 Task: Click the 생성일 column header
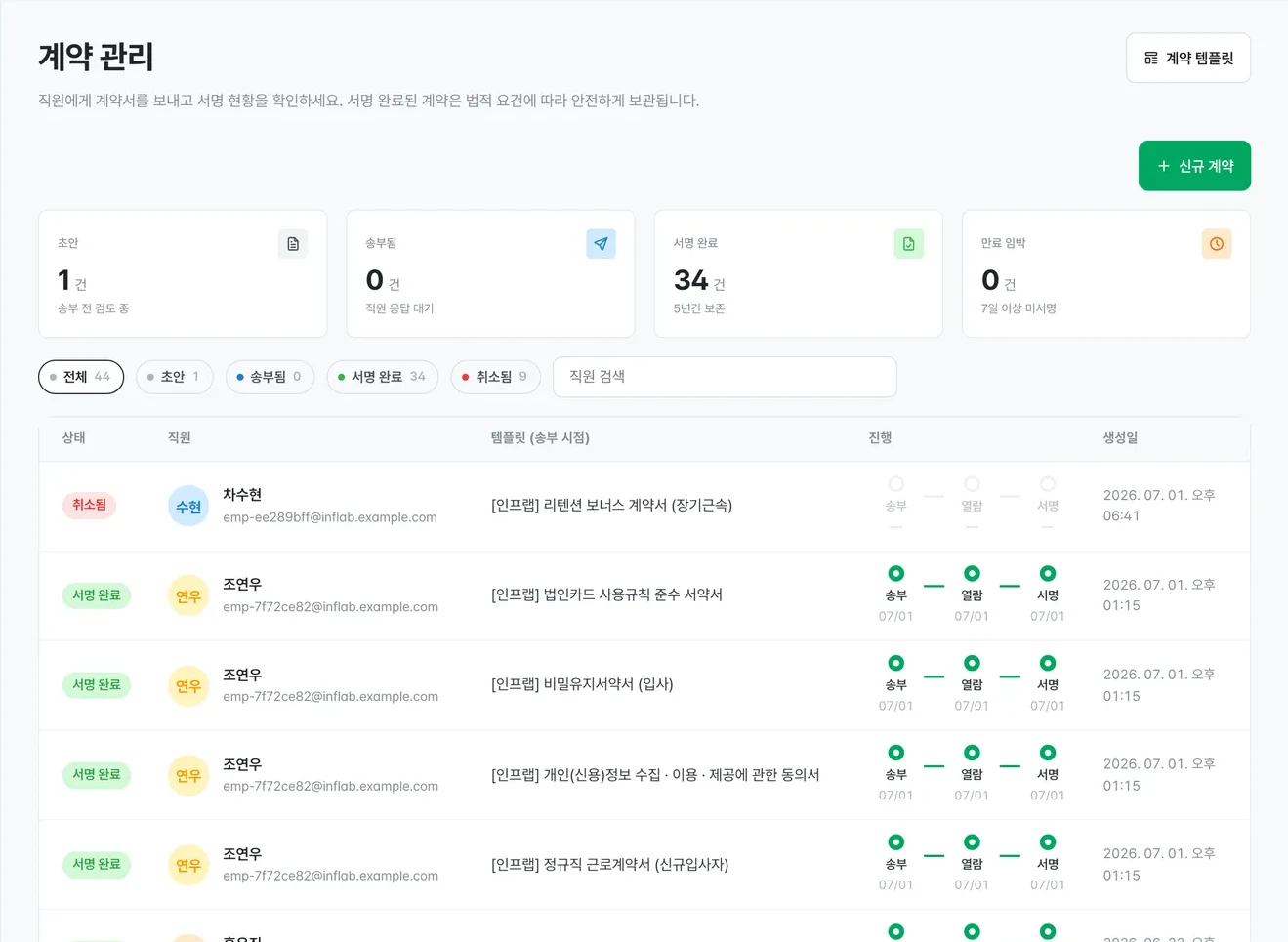(1120, 438)
